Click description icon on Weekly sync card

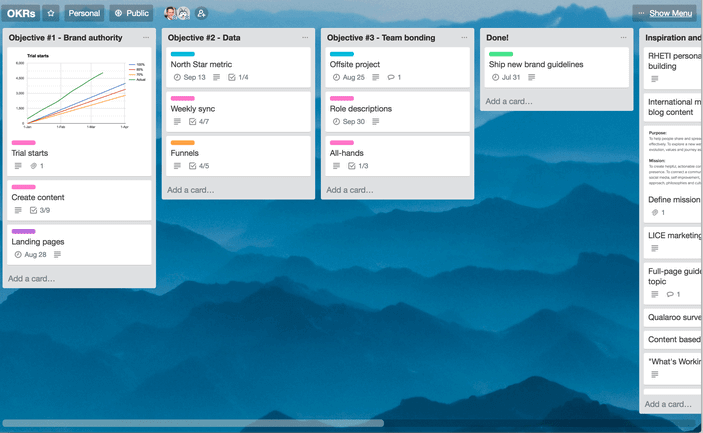pos(178,121)
